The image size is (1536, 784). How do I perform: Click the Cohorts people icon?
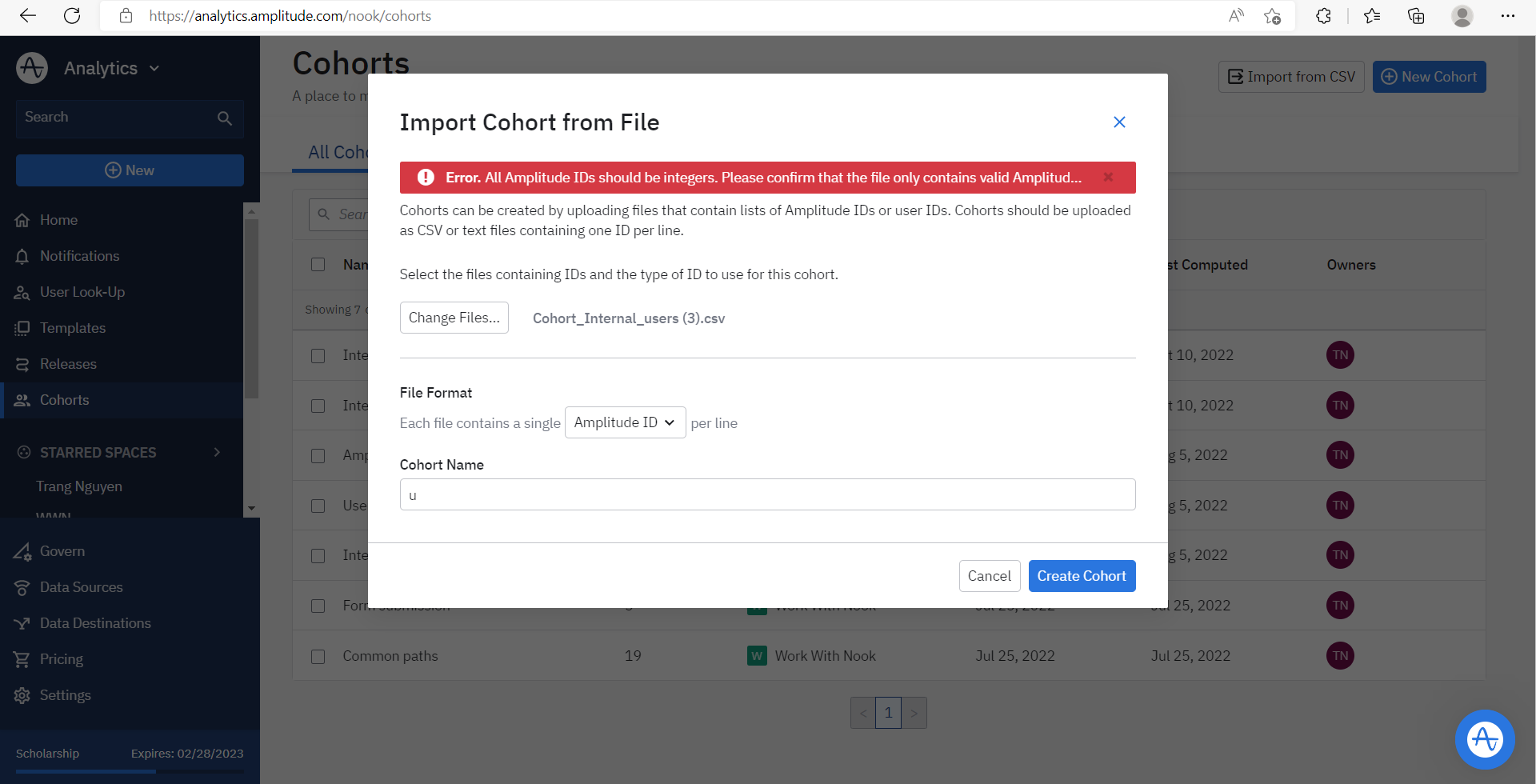click(x=22, y=400)
